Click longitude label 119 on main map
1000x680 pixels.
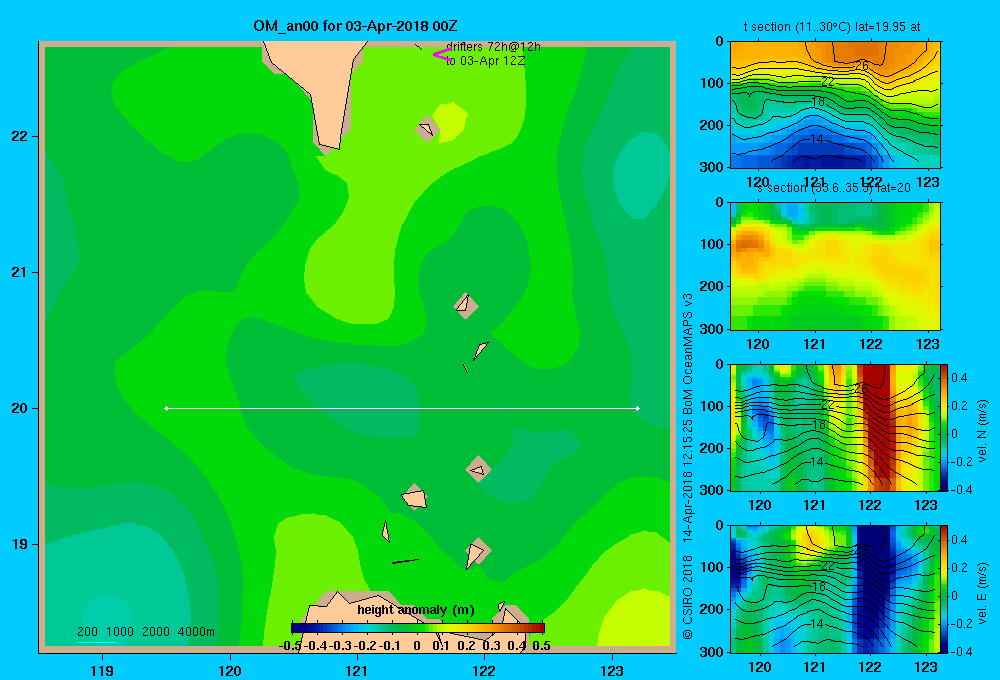102,670
